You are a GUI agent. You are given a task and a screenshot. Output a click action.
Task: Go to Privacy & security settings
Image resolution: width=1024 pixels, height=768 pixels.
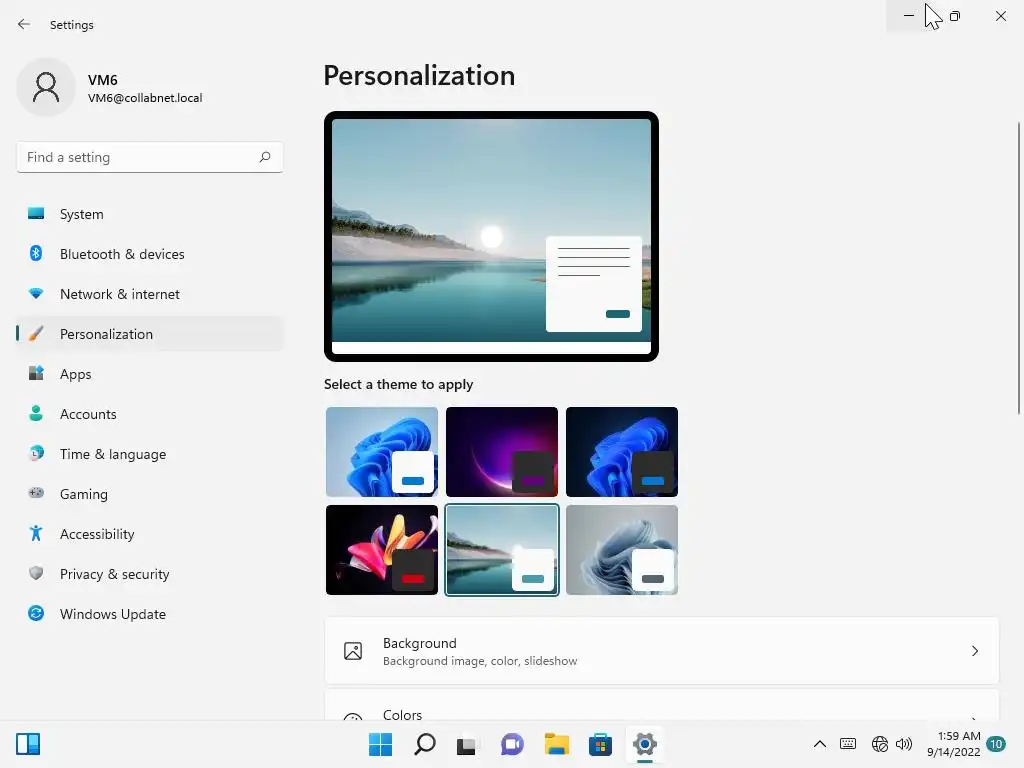pos(150,574)
